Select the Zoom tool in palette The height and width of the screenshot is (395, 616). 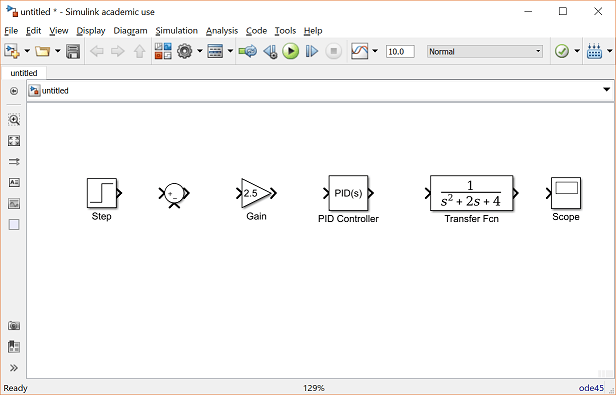pos(14,119)
